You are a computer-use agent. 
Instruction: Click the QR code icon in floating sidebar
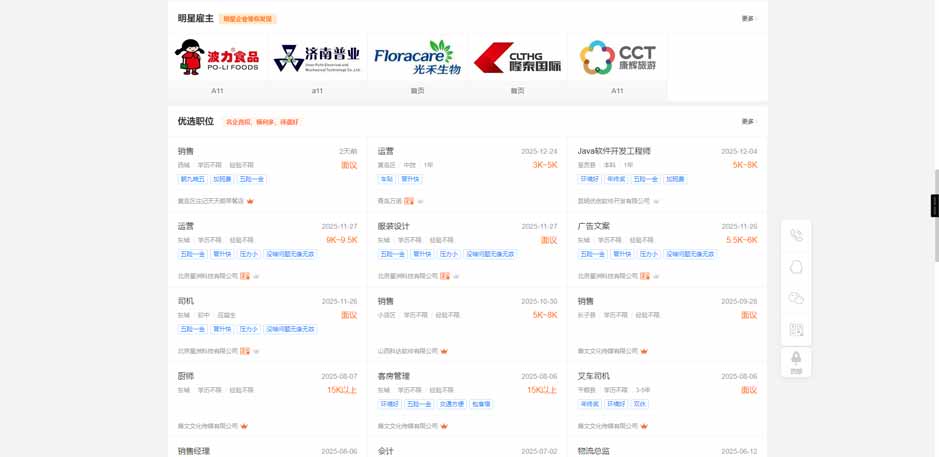point(796,329)
